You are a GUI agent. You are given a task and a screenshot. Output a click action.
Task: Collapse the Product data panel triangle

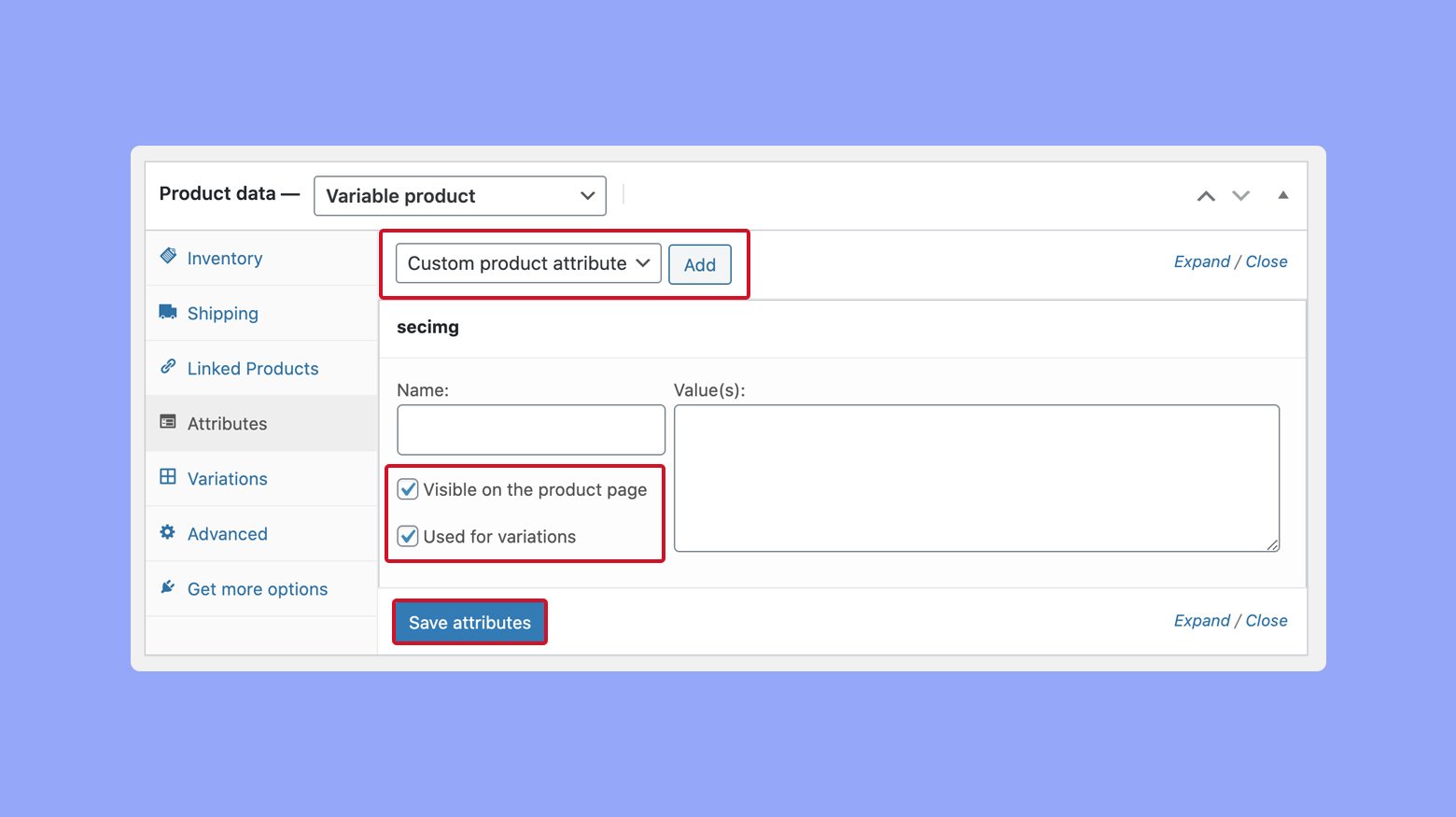(x=1283, y=195)
